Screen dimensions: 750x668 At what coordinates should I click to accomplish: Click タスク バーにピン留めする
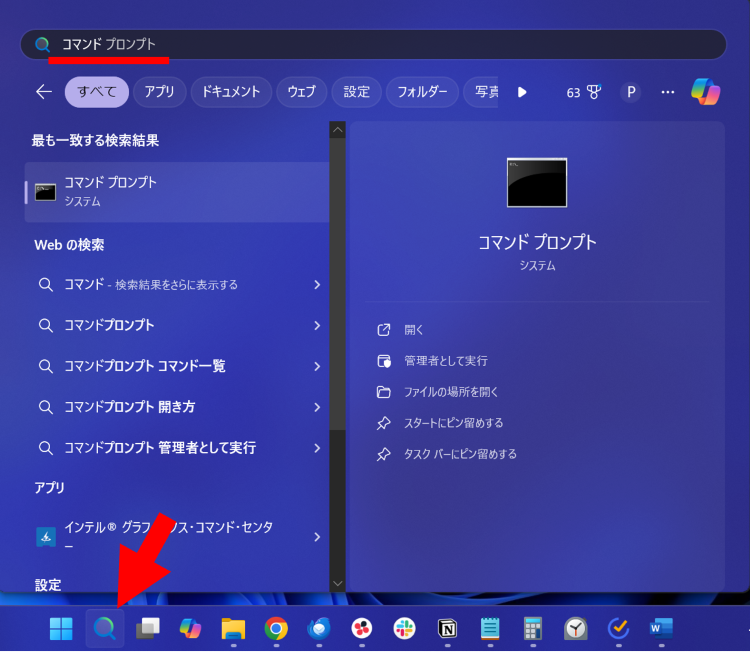[447, 454]
